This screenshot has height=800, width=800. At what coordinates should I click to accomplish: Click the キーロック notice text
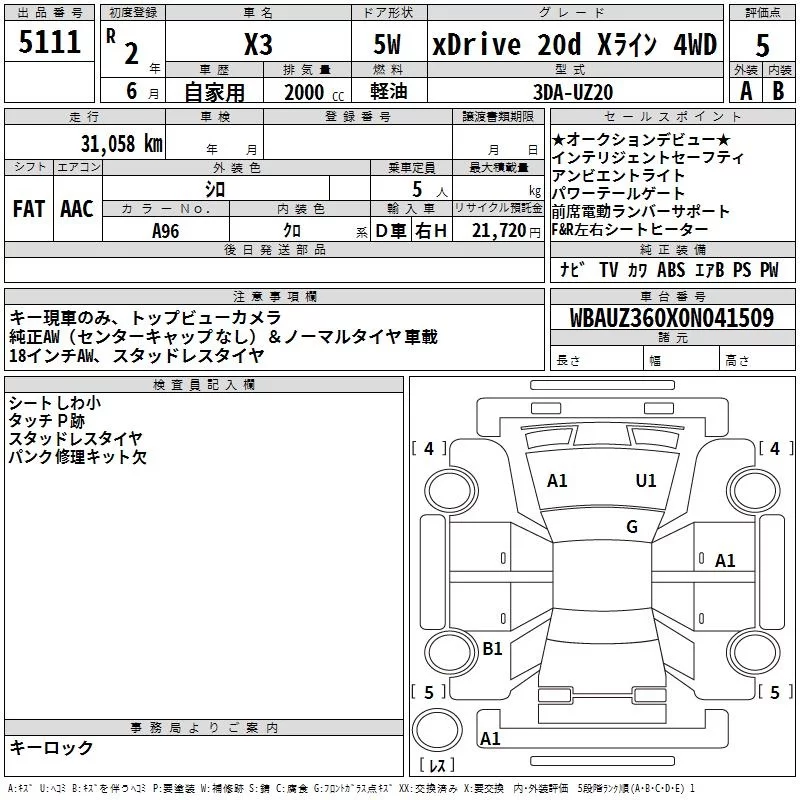point(52,748)
